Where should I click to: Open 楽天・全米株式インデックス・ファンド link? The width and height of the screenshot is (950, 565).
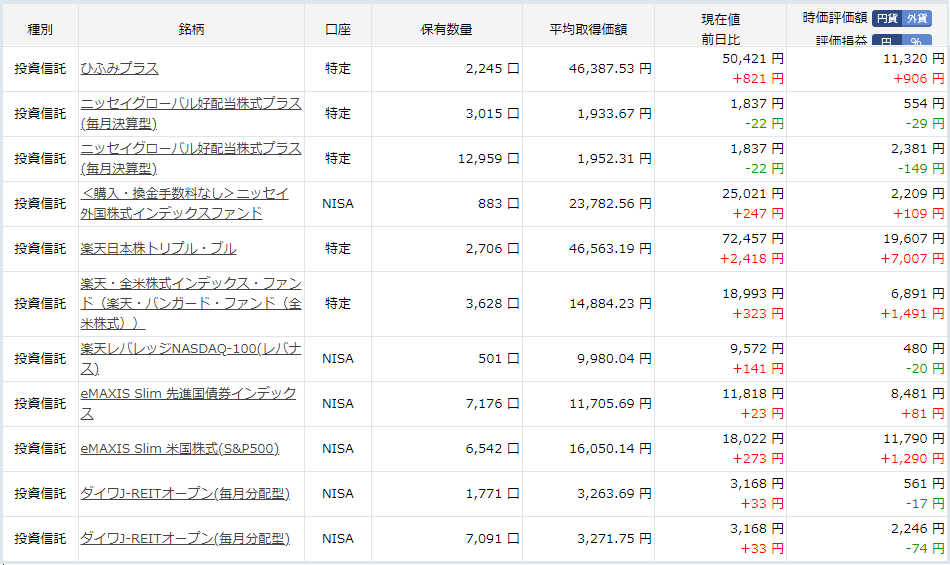click(x=191, y=303)
